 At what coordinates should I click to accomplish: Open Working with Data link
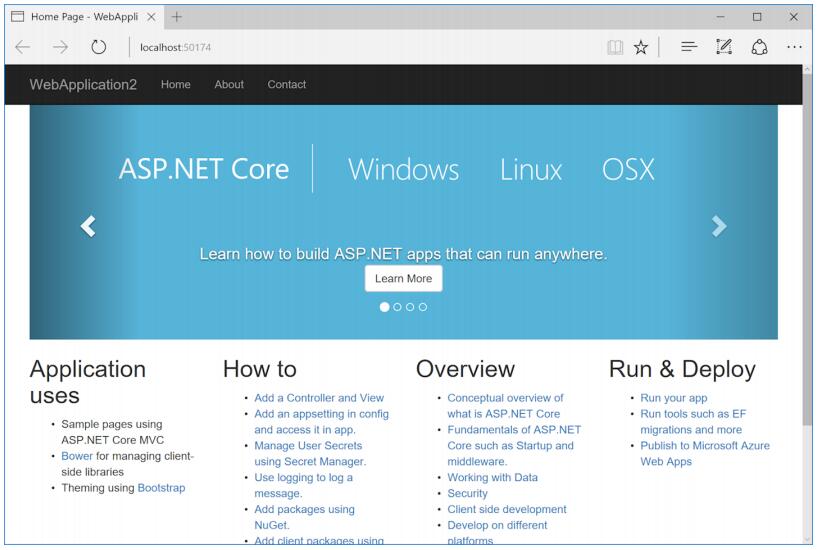[x=493, y=478]
